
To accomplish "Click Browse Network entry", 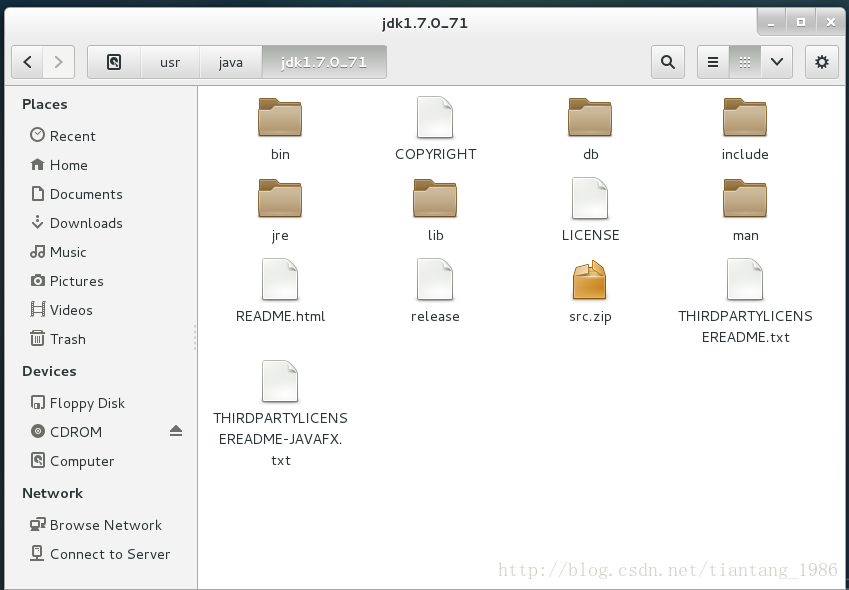I will coord(96,525).
